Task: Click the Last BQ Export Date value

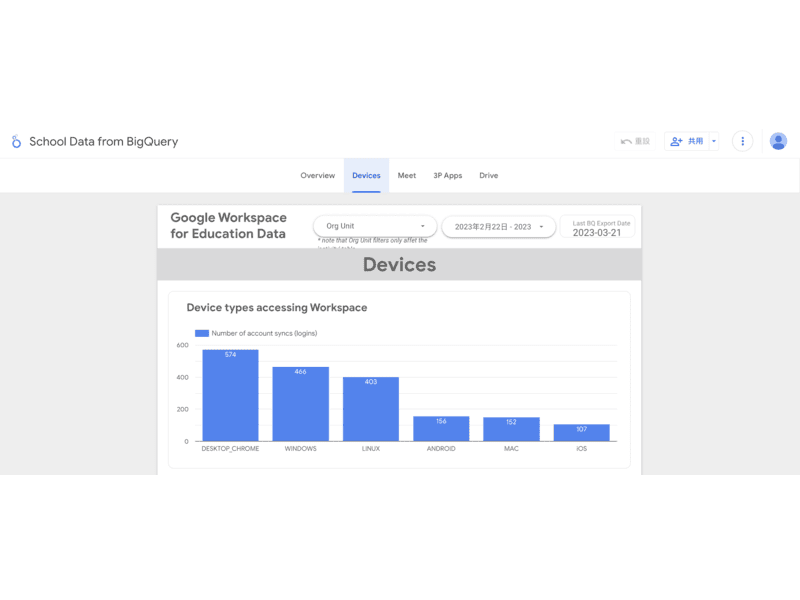Action: coord(597,233)
